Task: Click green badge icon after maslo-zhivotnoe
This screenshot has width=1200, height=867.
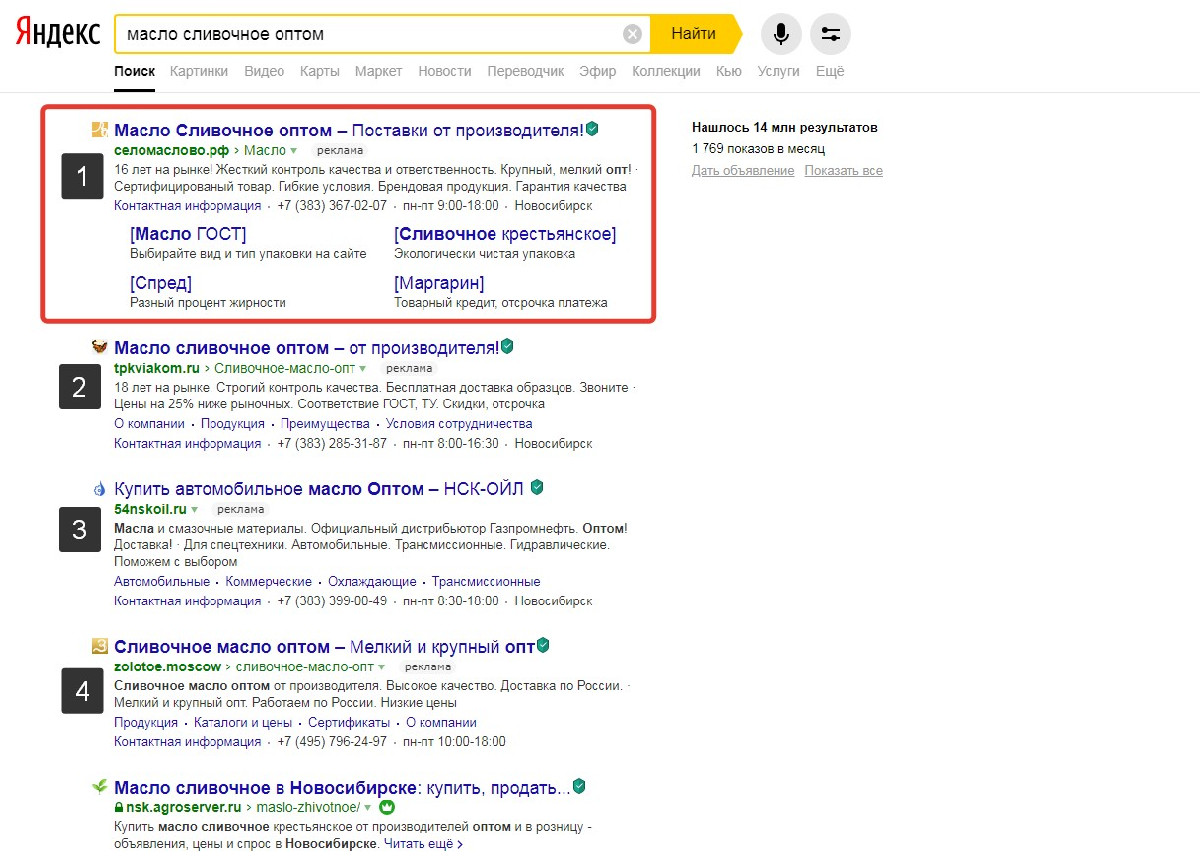Action: (387, 807)
